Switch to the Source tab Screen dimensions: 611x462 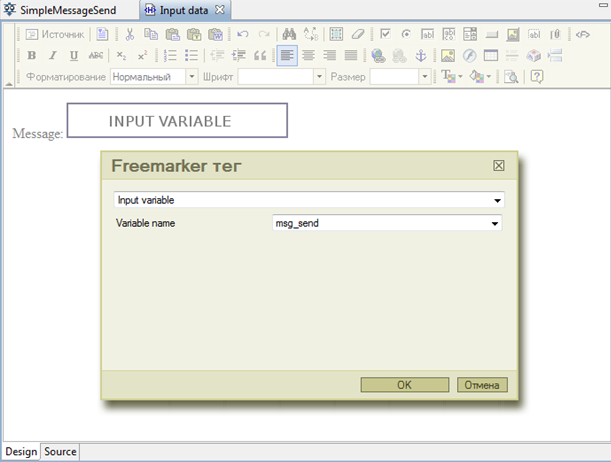pos(60,451)
